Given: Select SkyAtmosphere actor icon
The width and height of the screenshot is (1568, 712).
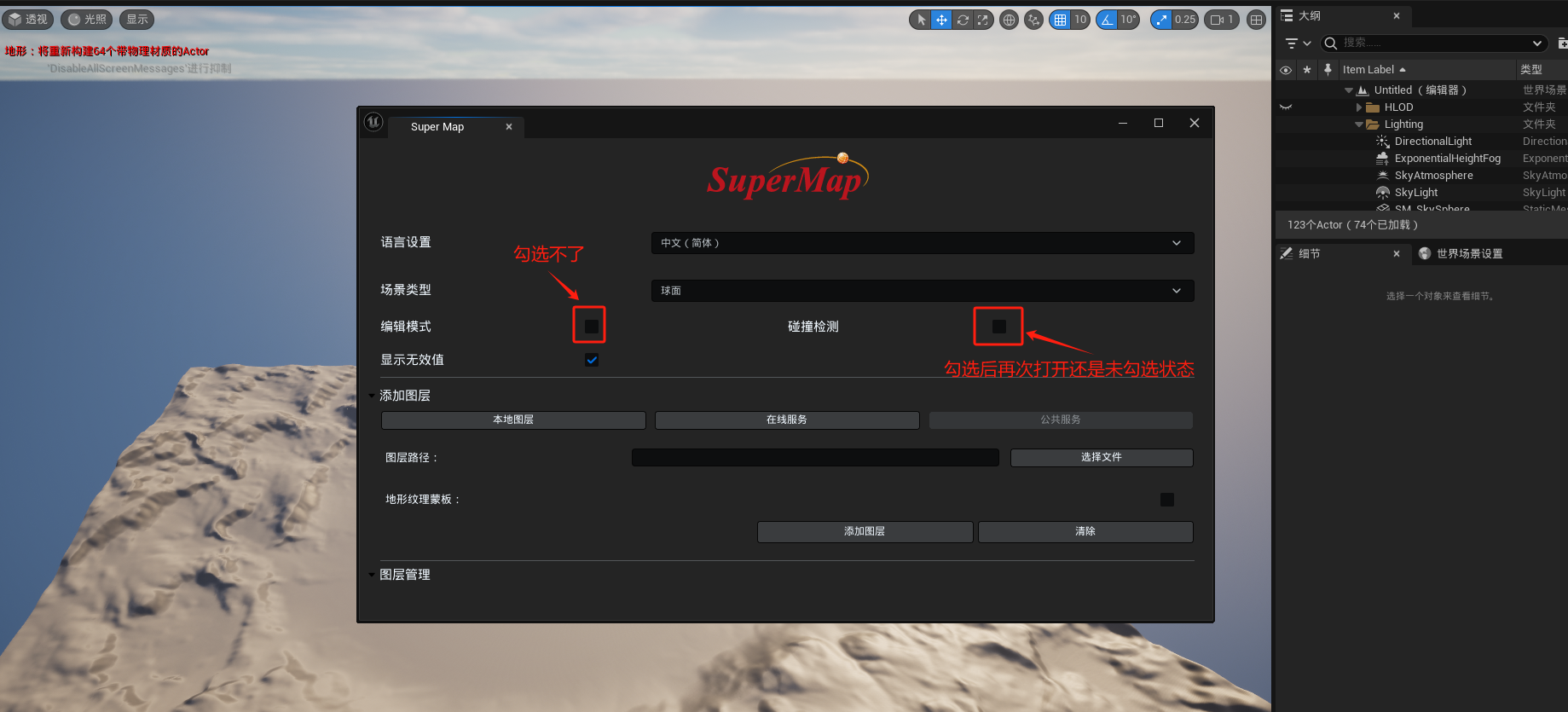Looking at the screenshot, I should 1383,176.
